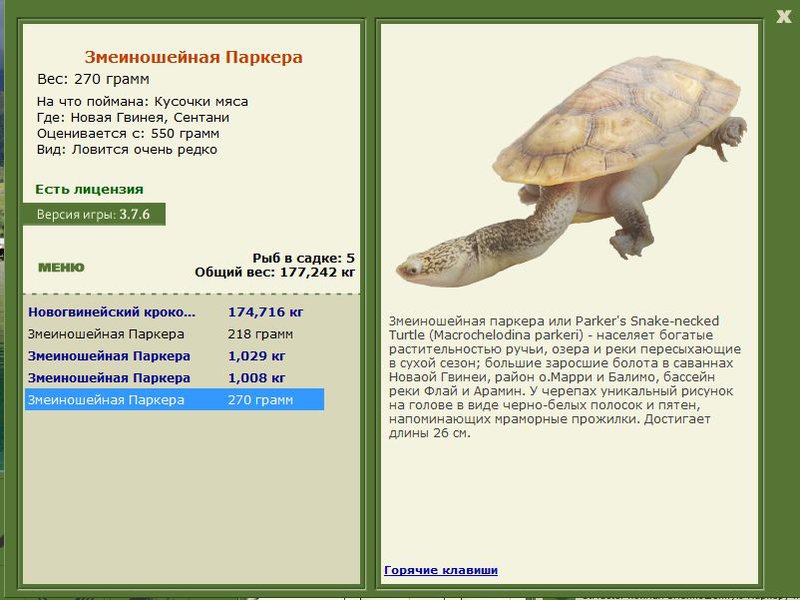Click the 174,716 кг weight value
Image resolution: width=800 pixels, height=600 pixels.
(x=265, y=312)
